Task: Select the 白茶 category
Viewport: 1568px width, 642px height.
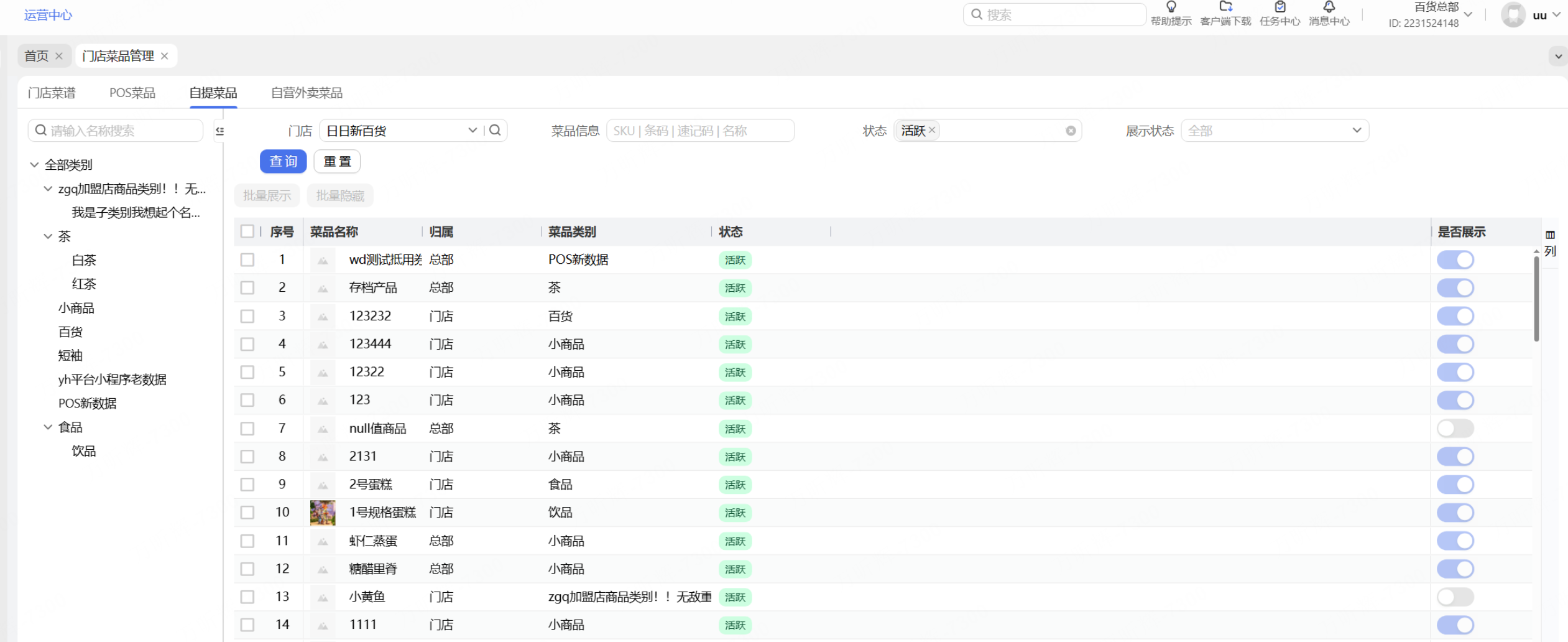Action: pos(84,260)
